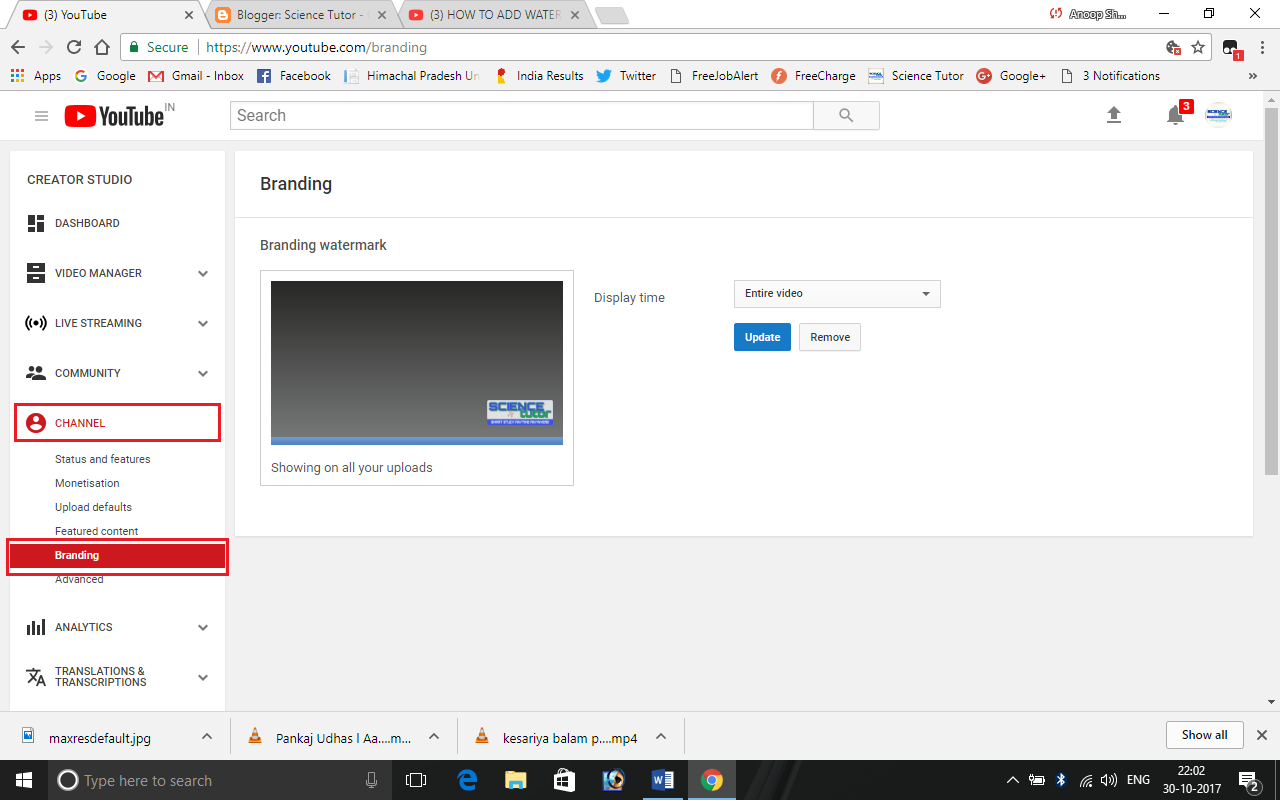Viewport: 1280px width, 800px height.
Task: Expand the Analytics section chevron
Action: 203,627
